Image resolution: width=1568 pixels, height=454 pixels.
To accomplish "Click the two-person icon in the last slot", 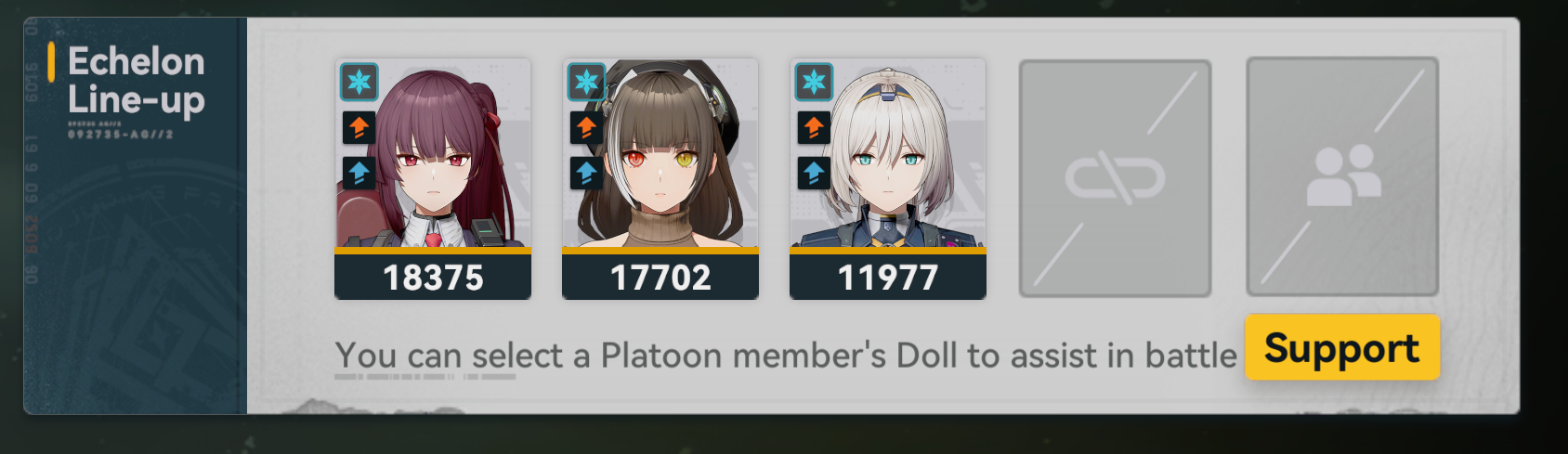I will click(1343, 175).
